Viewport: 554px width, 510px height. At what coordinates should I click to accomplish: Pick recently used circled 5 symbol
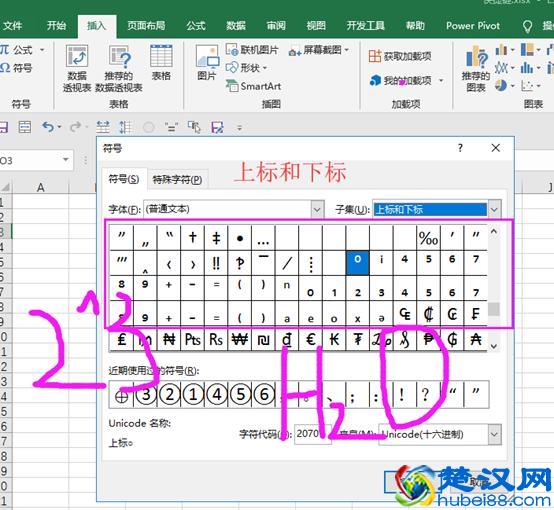click(x=241, y=394)
